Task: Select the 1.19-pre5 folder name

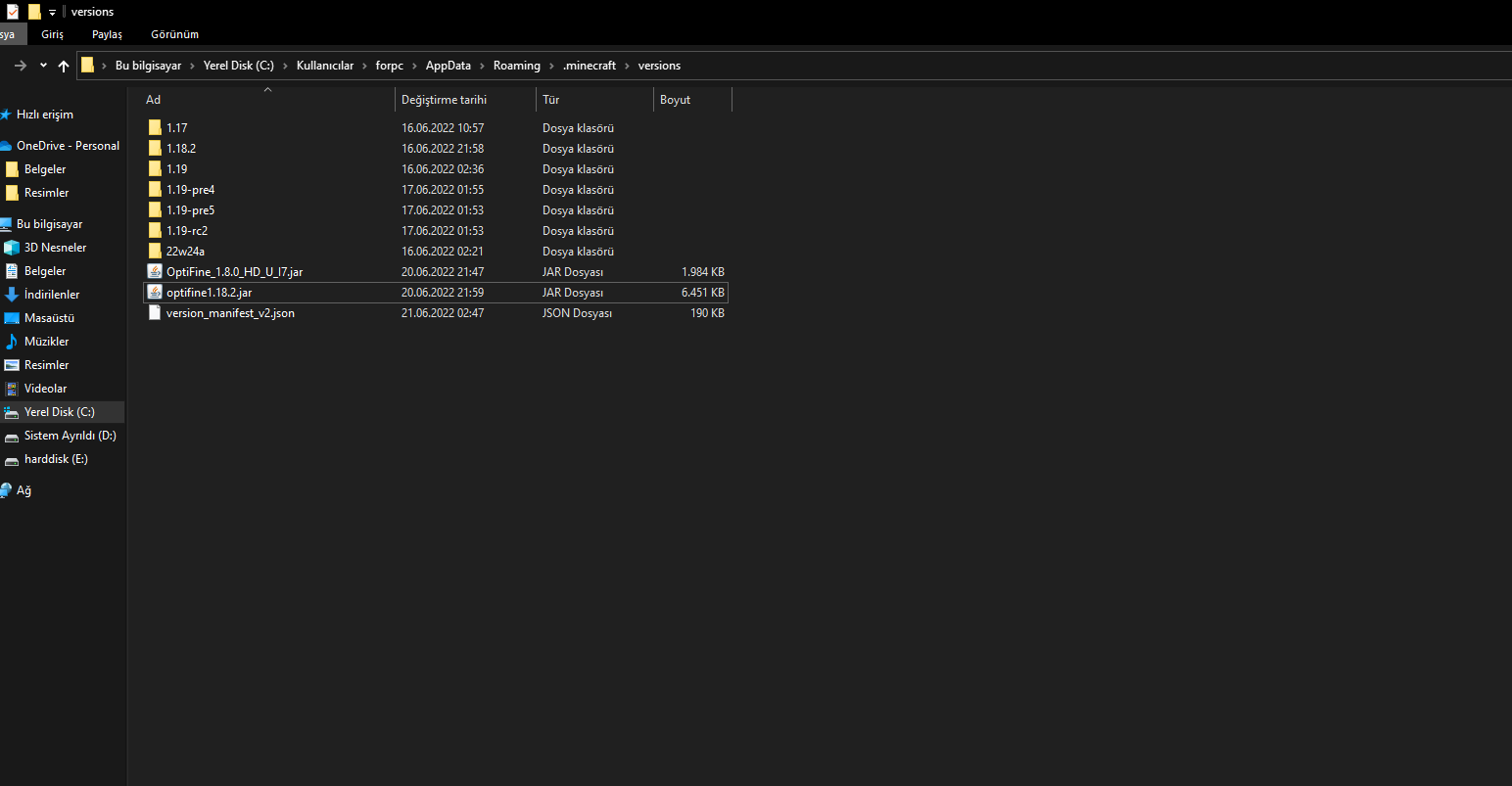Action: (x=190, y=210)
